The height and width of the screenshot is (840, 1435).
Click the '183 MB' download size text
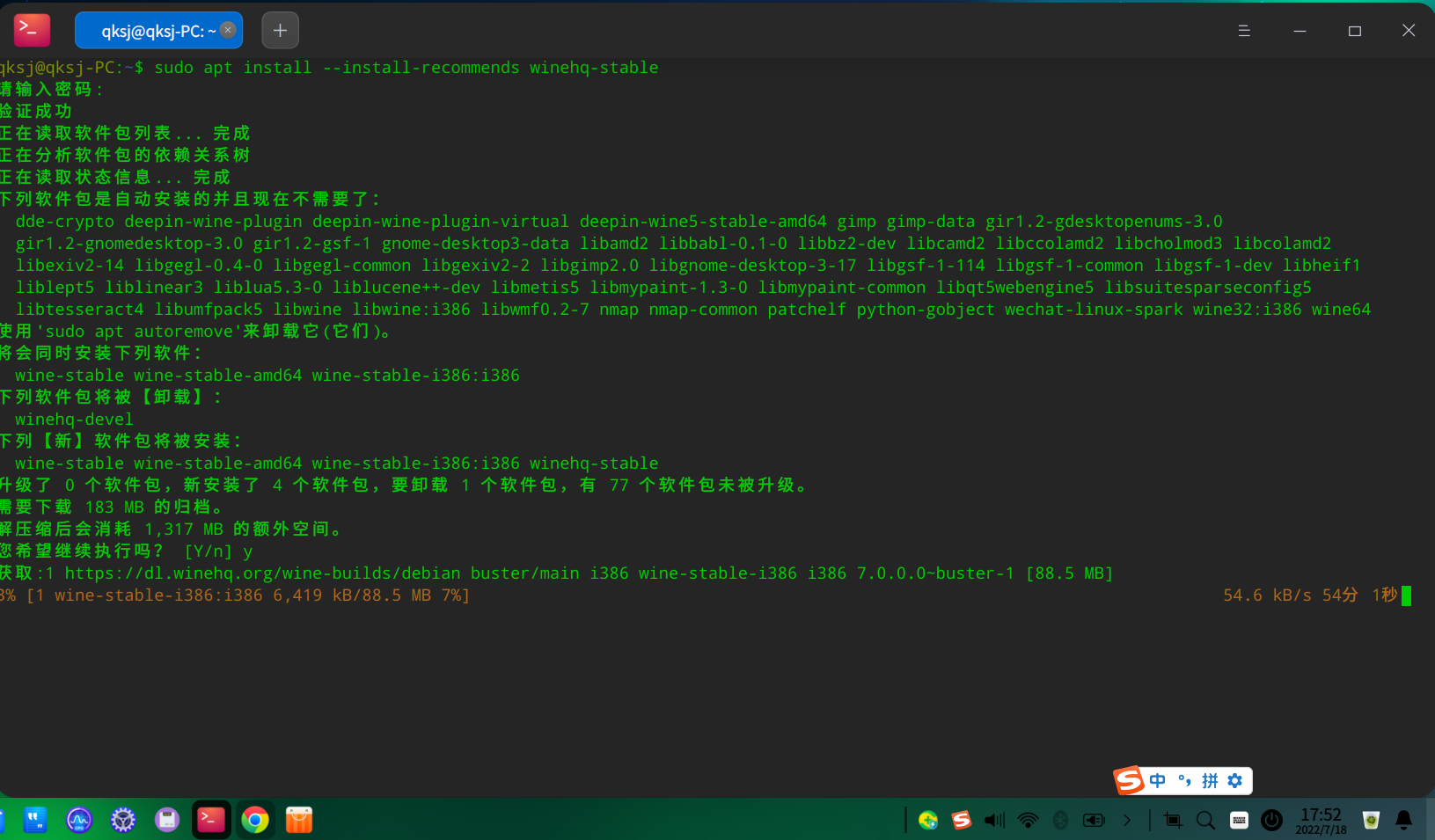click(x=114, y=508)
